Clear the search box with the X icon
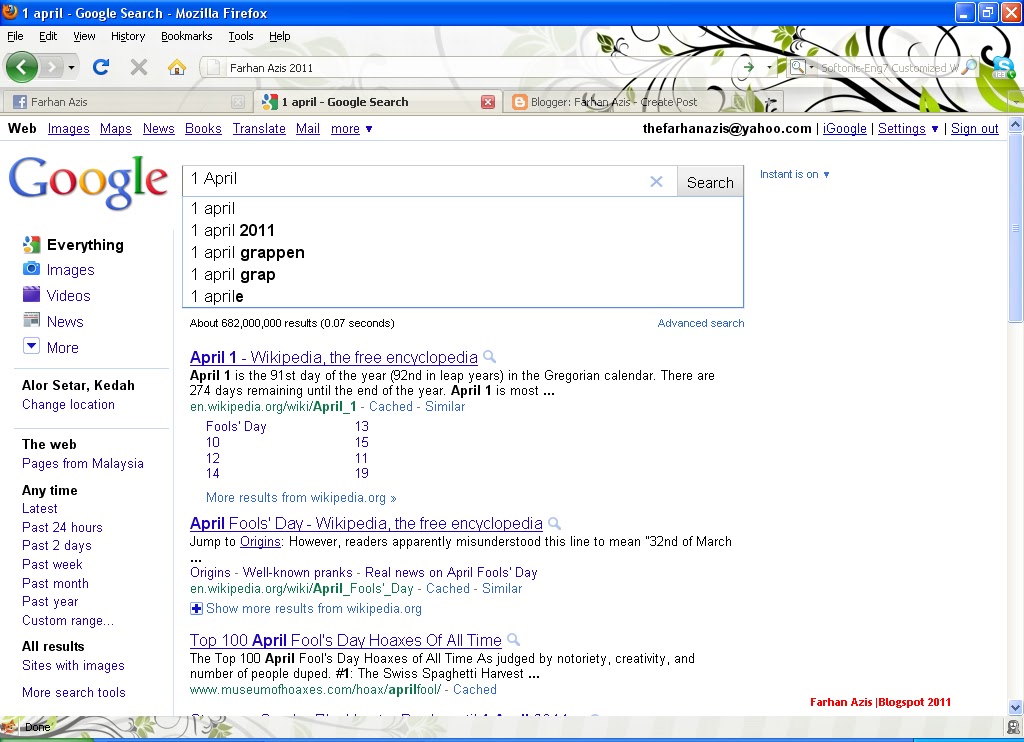Viewport: 1024px width, 742px height. 656,182
